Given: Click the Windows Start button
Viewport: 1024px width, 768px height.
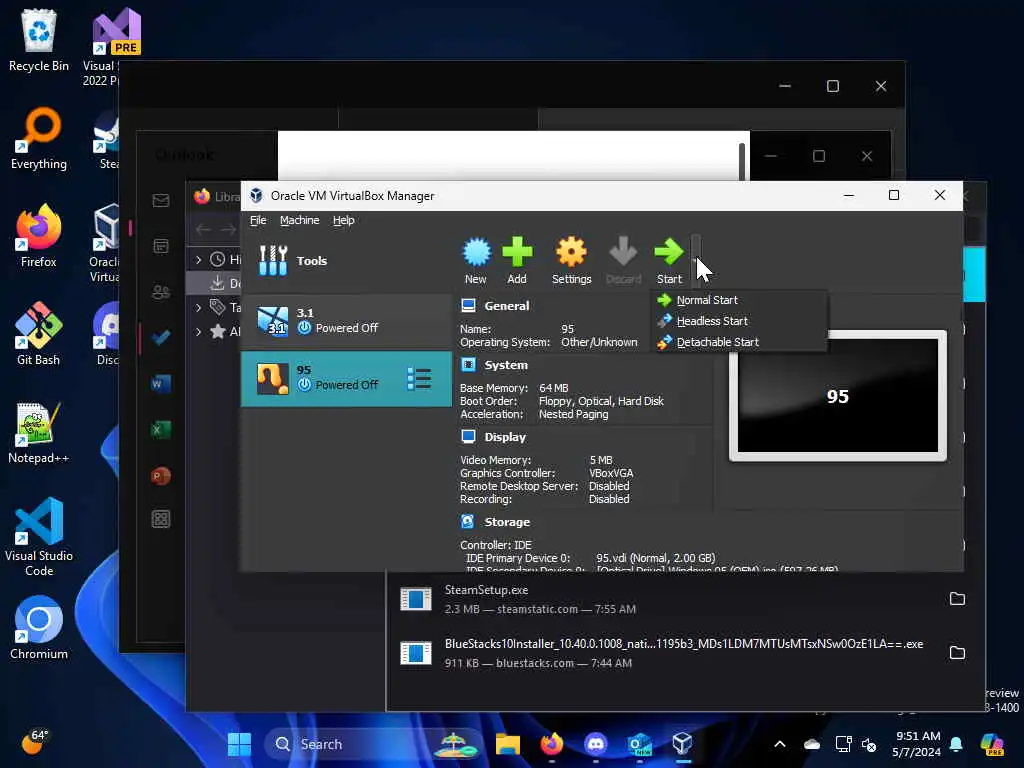Looking at the screenshot, I should (239, 744).
